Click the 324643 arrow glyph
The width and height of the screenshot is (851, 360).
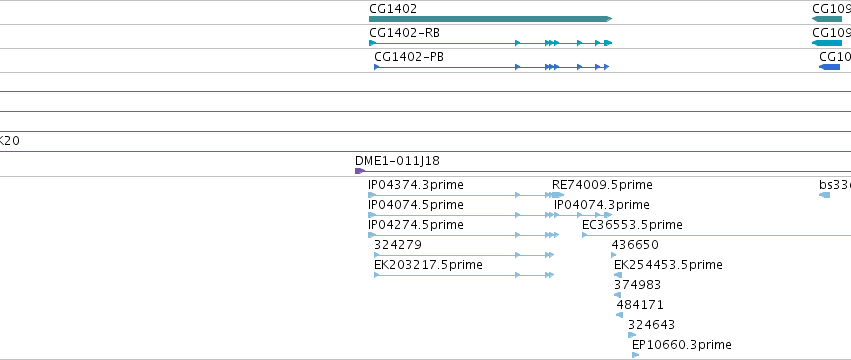tap(632, 335)
